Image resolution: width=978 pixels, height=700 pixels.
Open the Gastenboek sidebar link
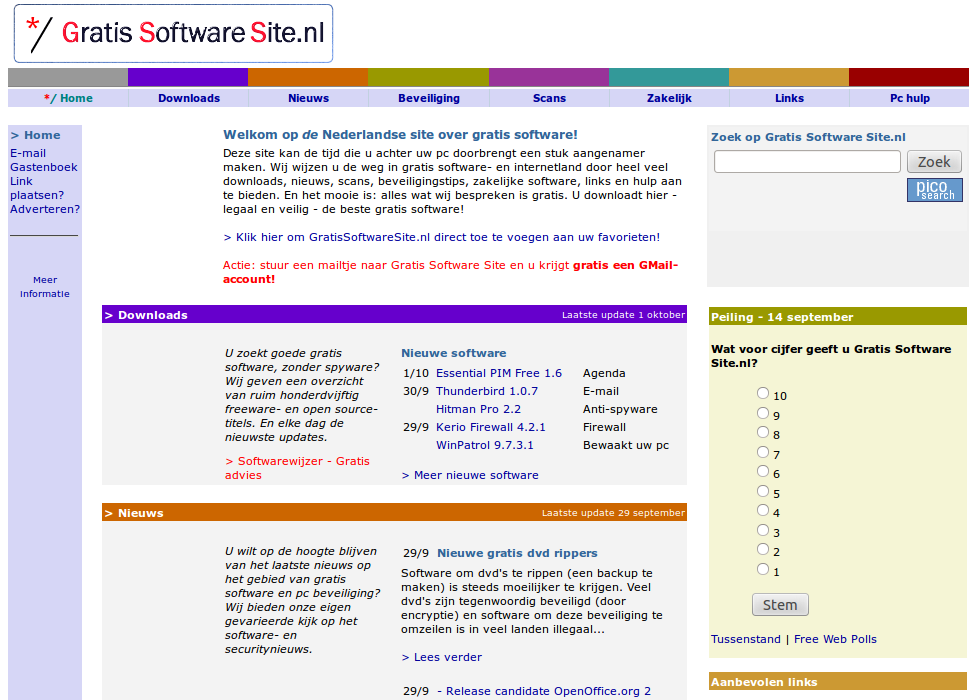(43, 167)
